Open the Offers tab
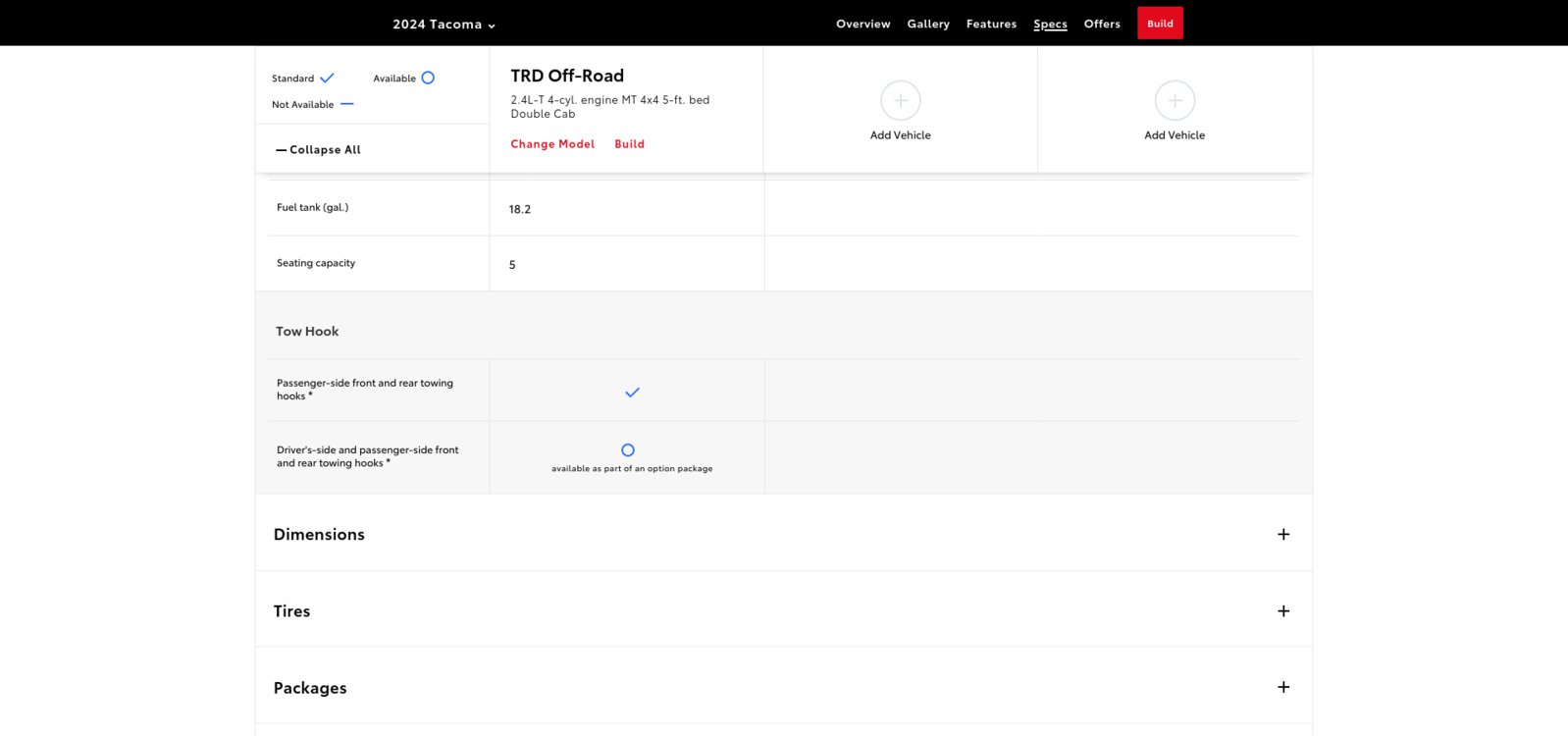This screenshot has height=736, width=1568. 1102,24
